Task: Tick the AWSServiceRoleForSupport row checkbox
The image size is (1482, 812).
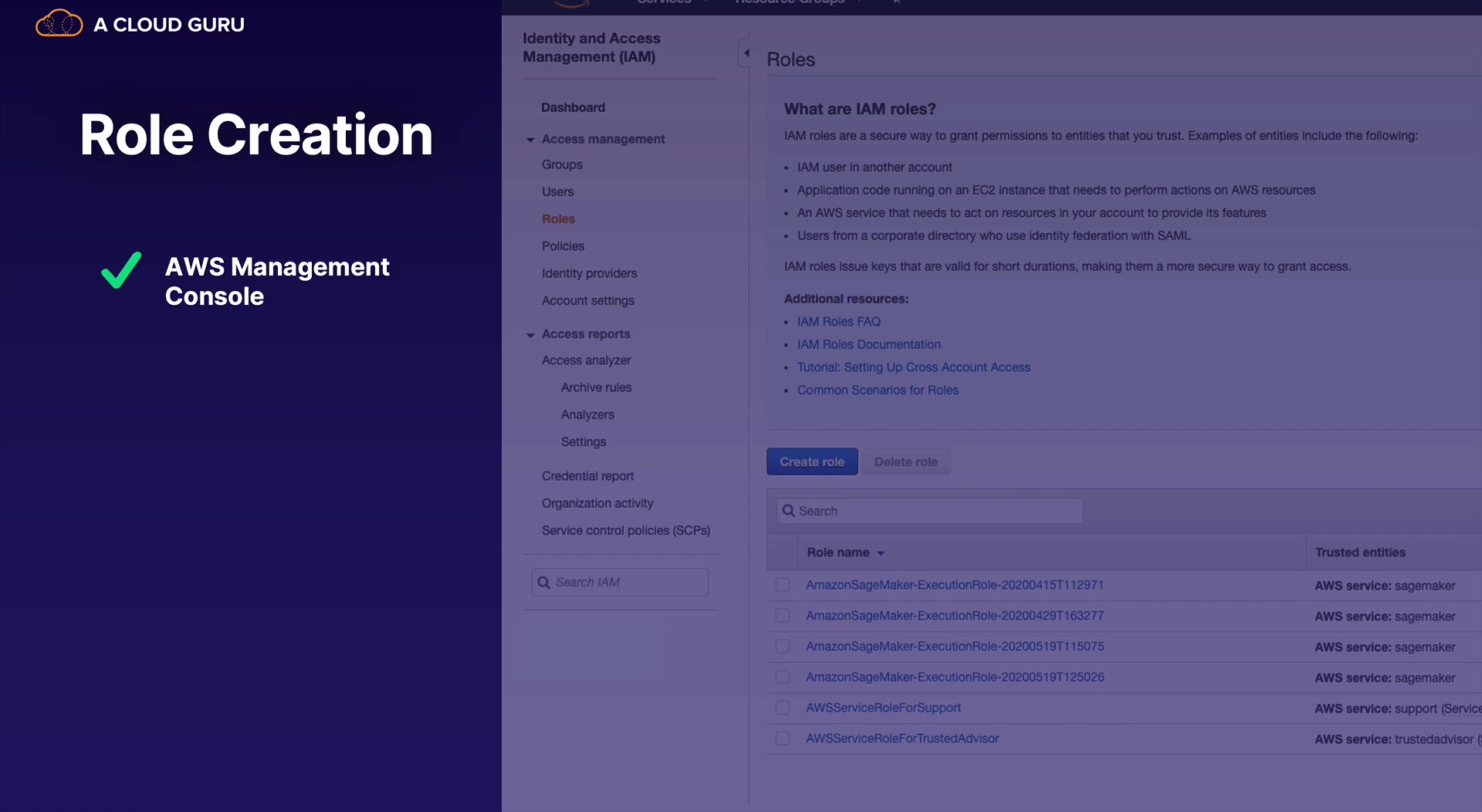Action: (782, 708)
